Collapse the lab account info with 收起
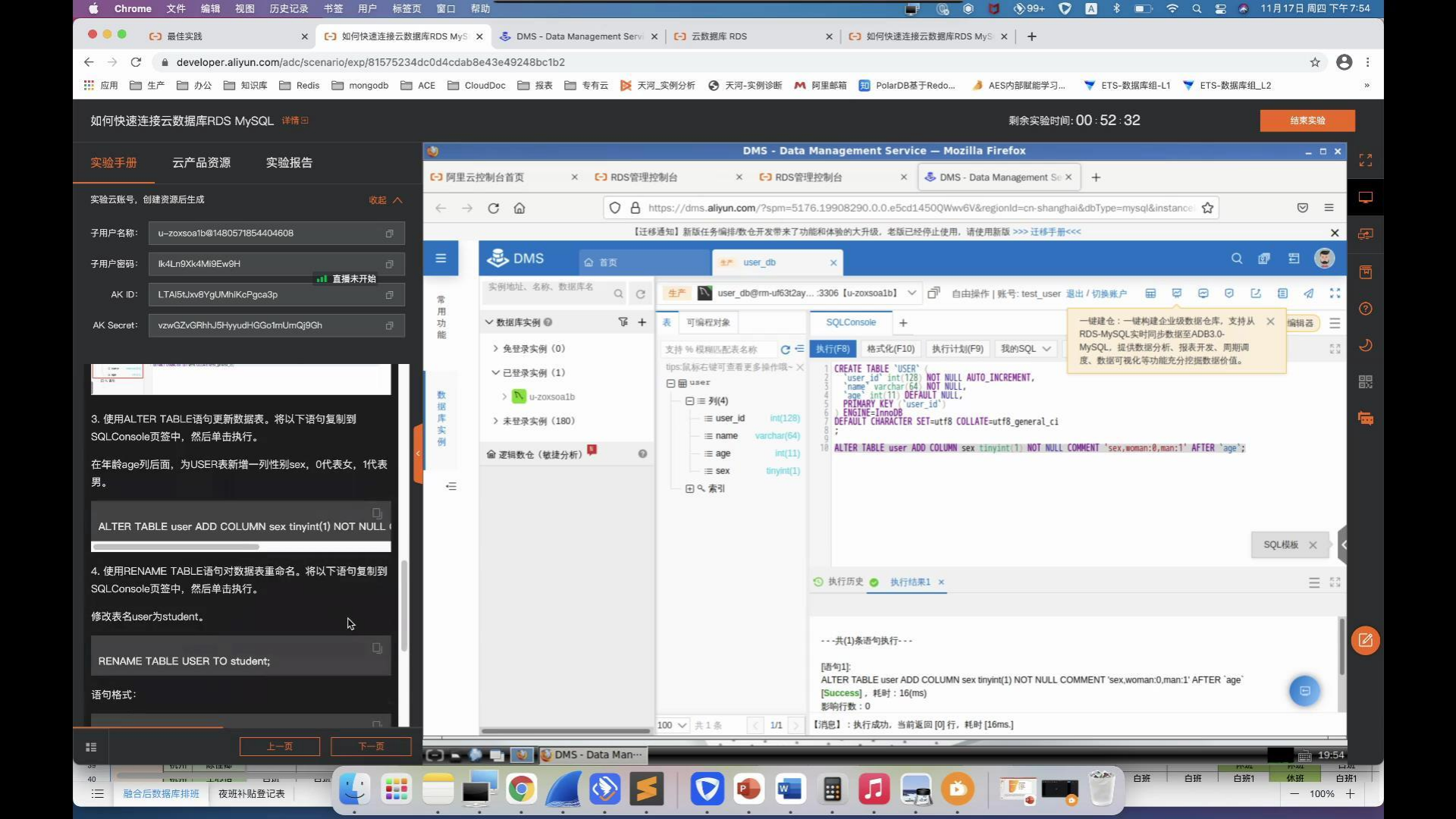1456x819 pixels. pyautogui.click(x=385, y=200)
